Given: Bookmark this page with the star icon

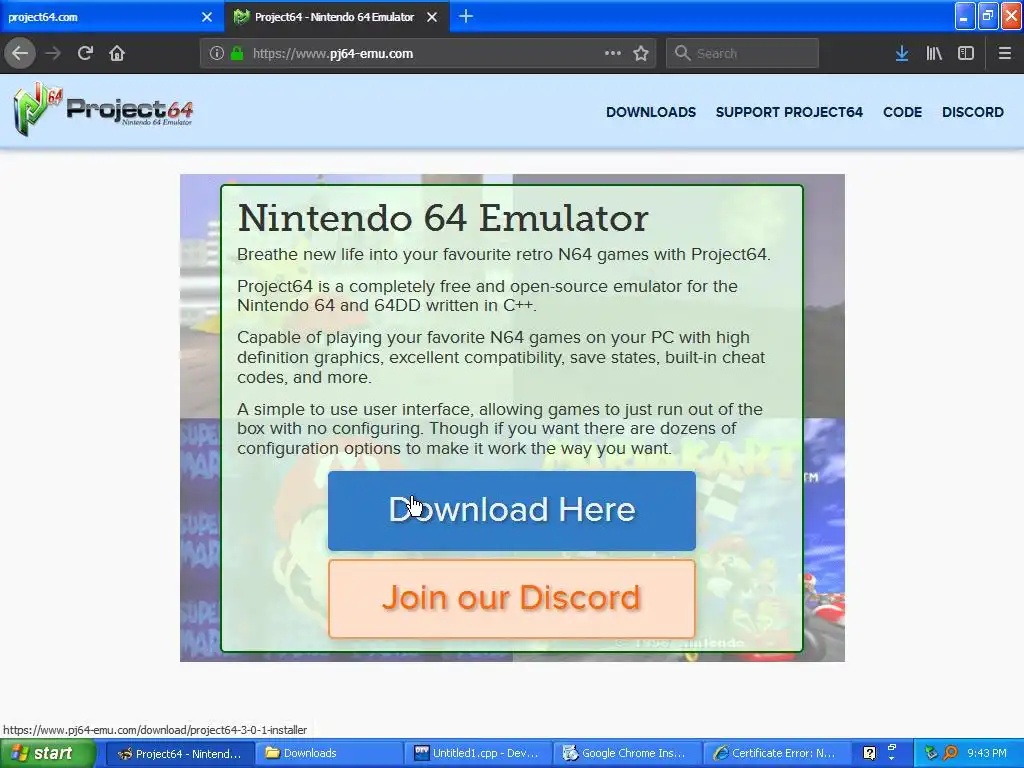Looking at the screenshot, I should 641,54.
